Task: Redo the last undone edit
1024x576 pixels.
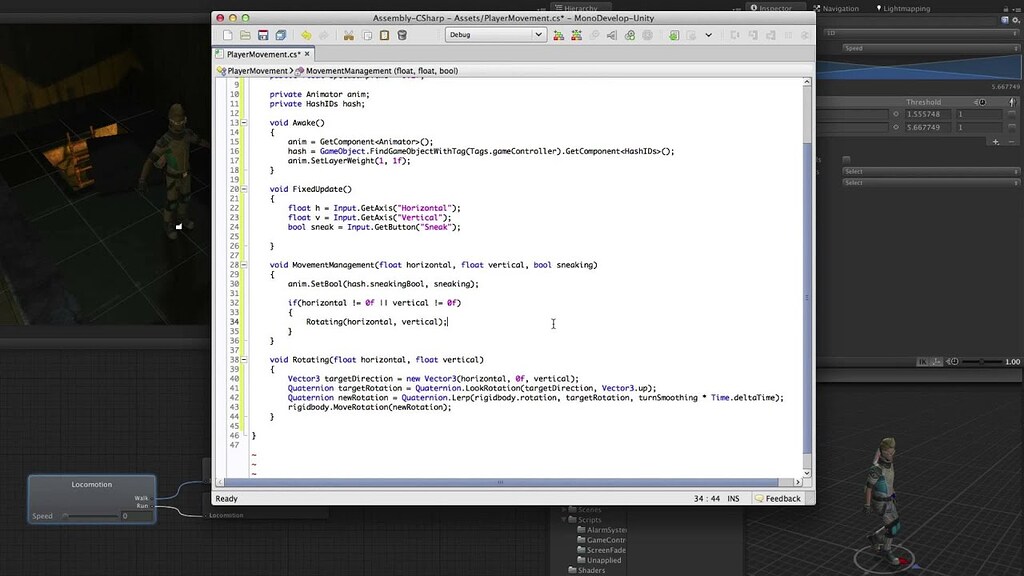Action: 324,33
